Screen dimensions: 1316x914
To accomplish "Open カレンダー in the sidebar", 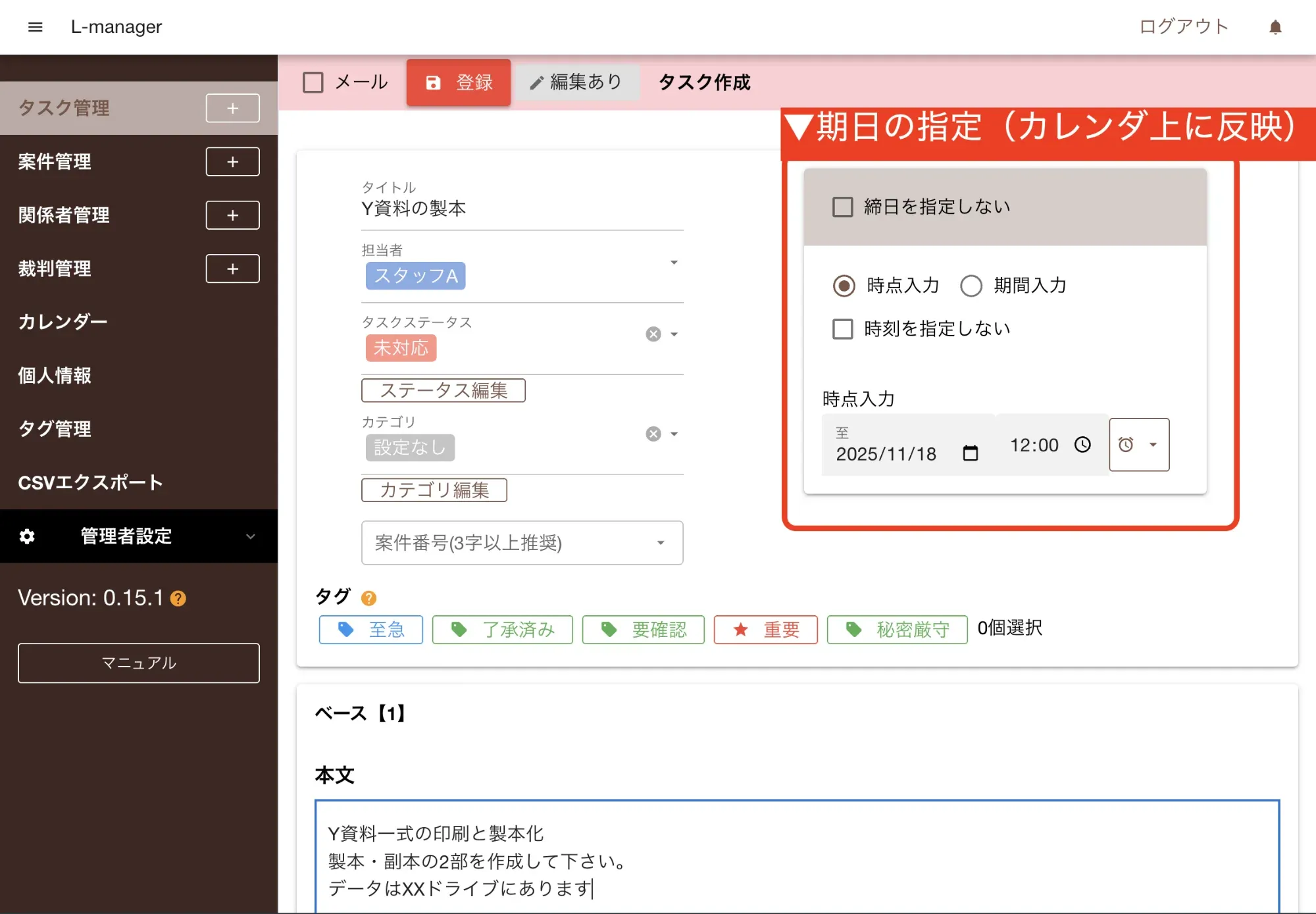I will (63, 322).
